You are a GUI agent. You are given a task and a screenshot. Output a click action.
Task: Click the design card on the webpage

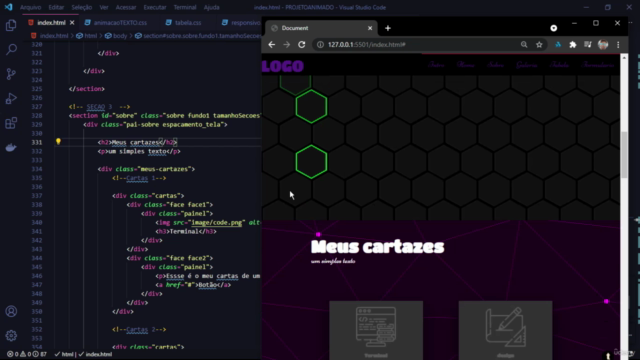tap(505, 331)
